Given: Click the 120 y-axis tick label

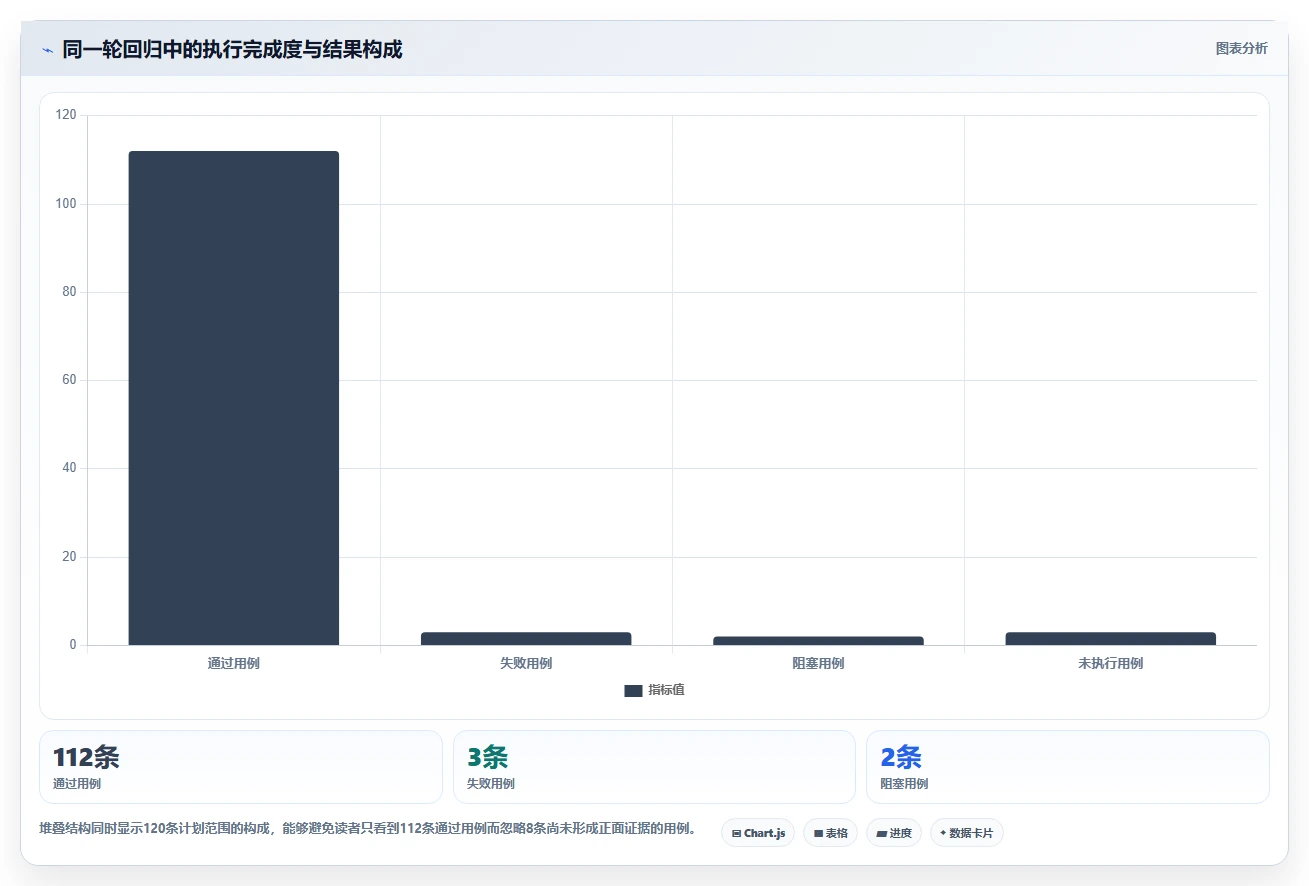Looking at the screenshot, I should coord(66,116).
